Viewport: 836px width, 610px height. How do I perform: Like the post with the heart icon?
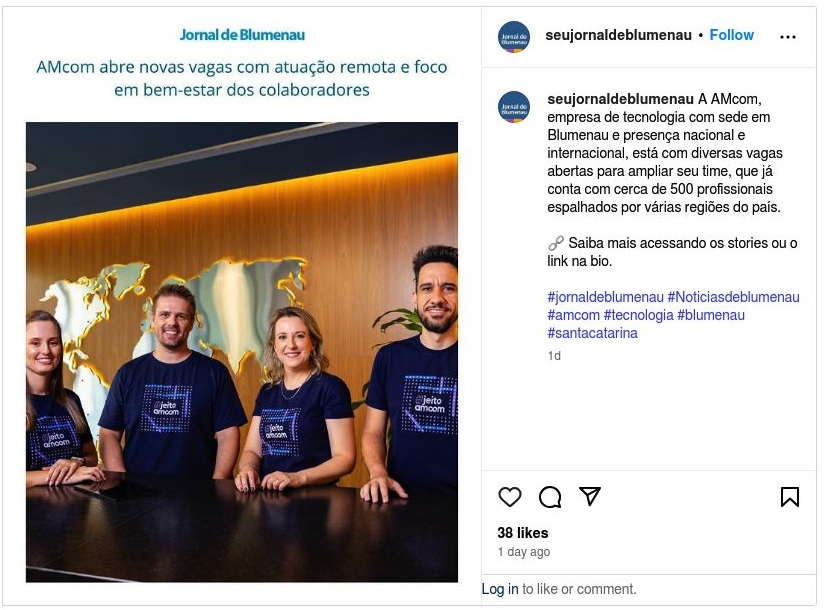pyautogui.click(x=509, y=497)
